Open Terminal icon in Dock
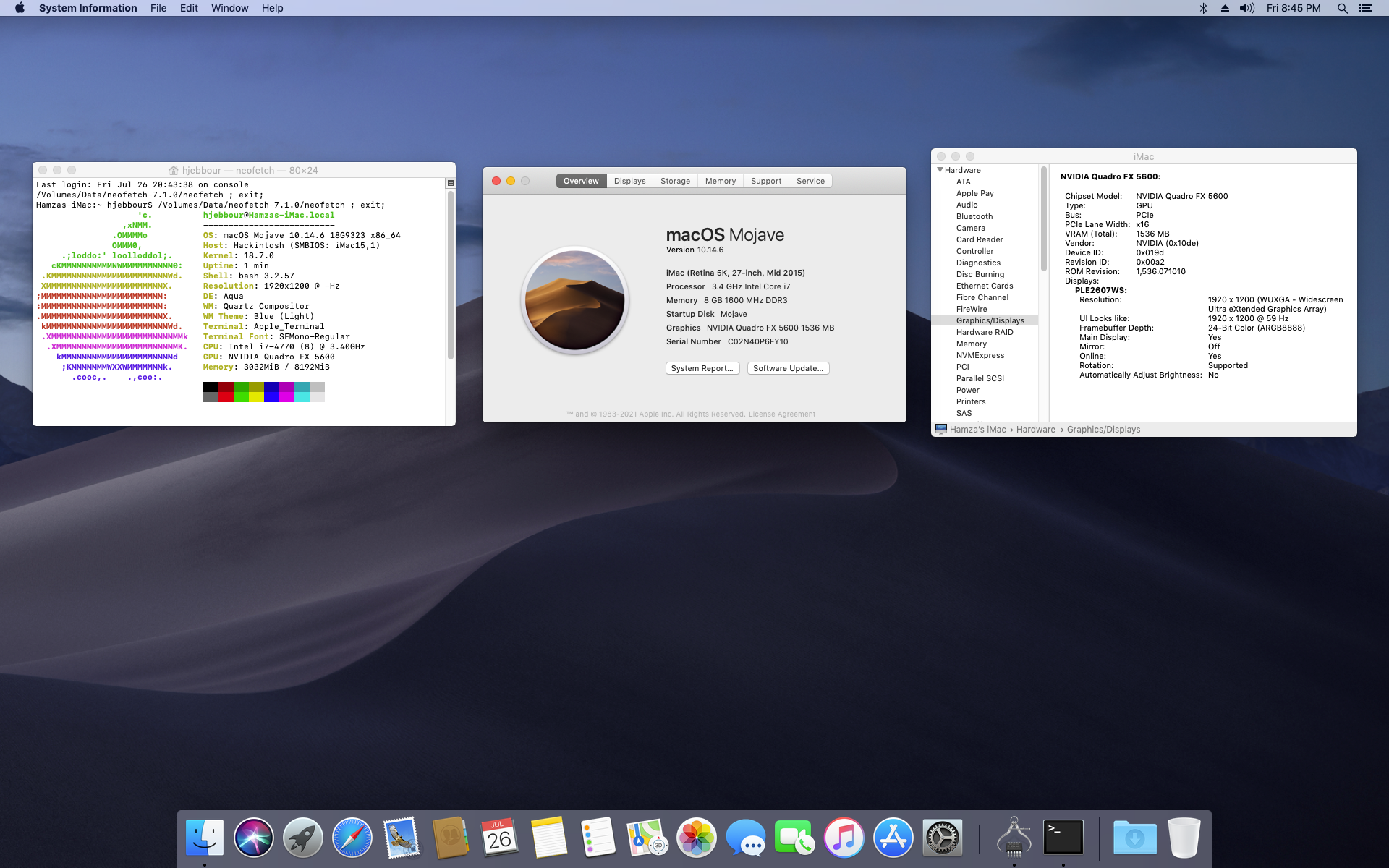Screen dimensions: 1389x868 1063,838
